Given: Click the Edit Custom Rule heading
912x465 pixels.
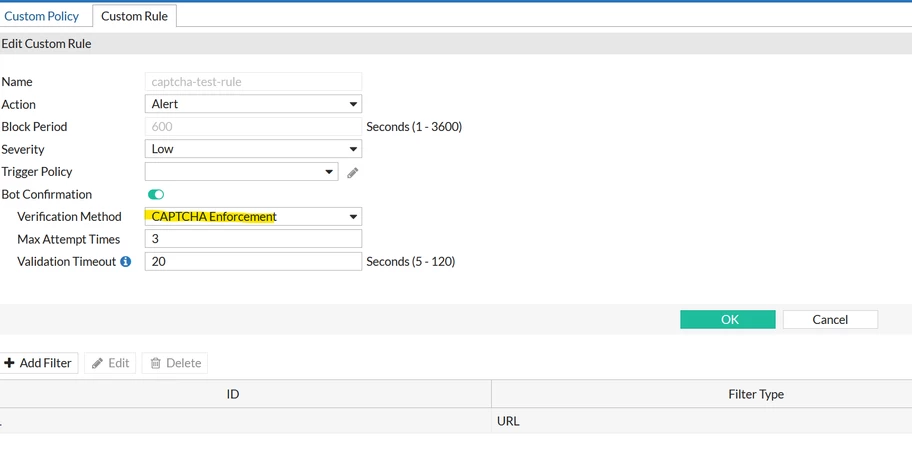Looking at the screenshot, I should tap(47, 44).
